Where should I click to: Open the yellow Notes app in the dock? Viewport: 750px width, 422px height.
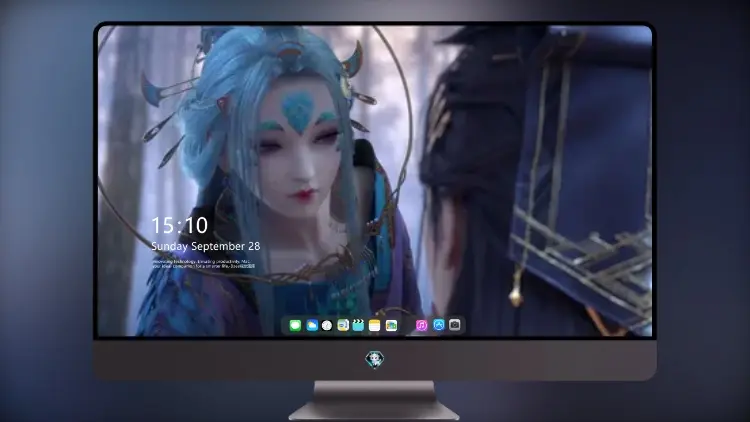[x=375, y=326]
